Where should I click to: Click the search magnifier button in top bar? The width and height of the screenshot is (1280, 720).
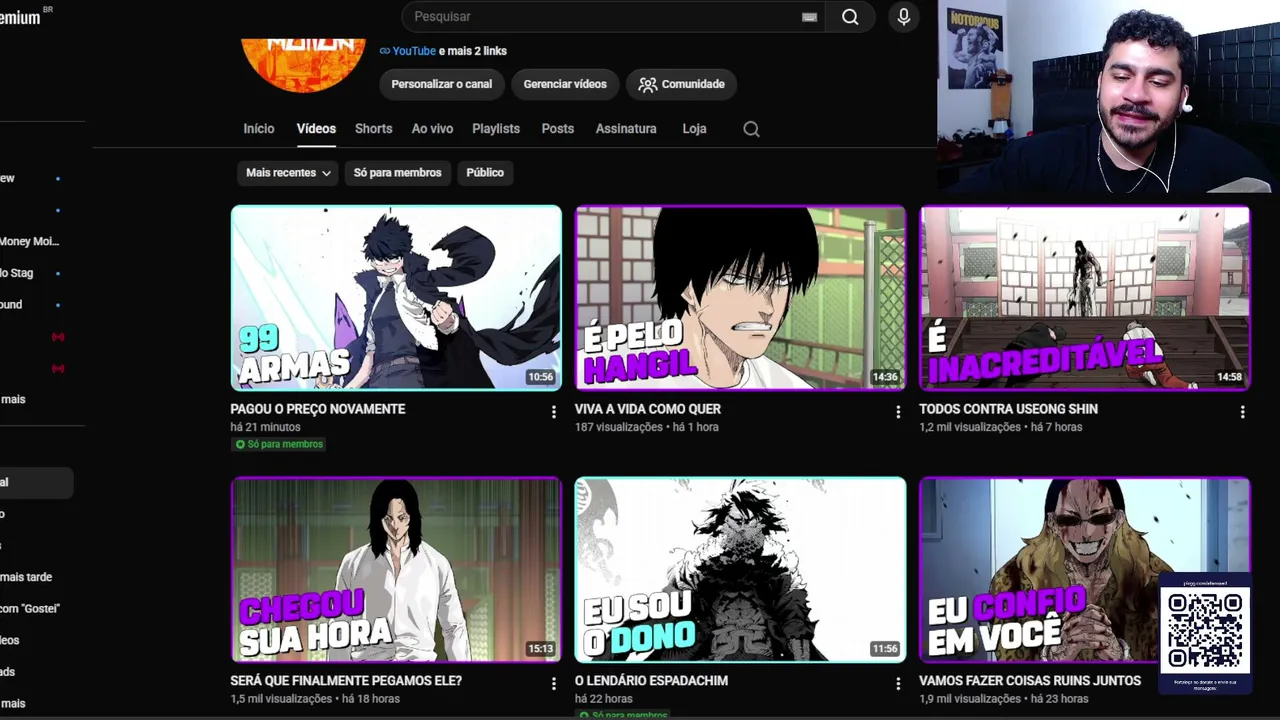[x=850, y=16]
